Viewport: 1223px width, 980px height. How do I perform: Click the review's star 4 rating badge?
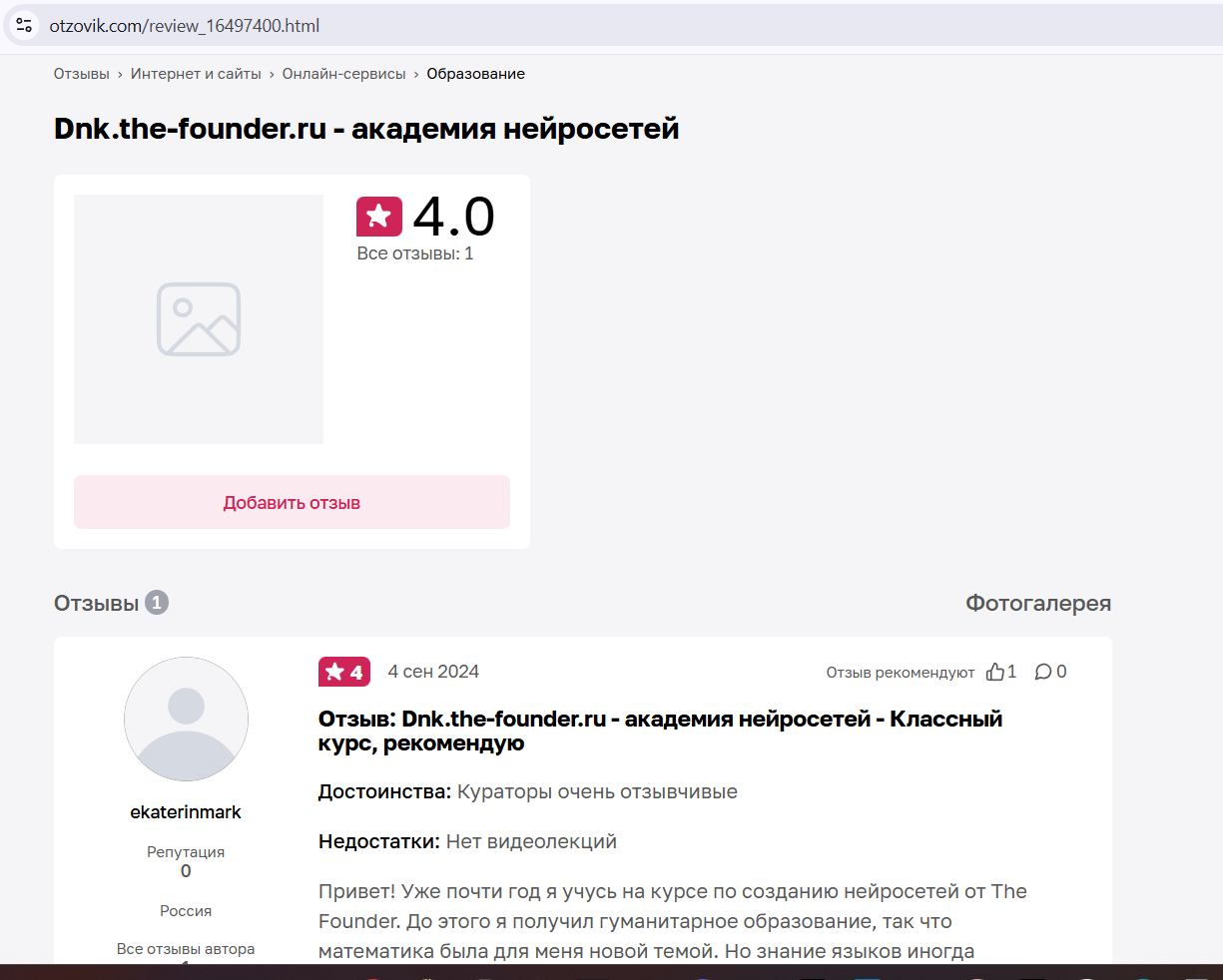(344, 672)
